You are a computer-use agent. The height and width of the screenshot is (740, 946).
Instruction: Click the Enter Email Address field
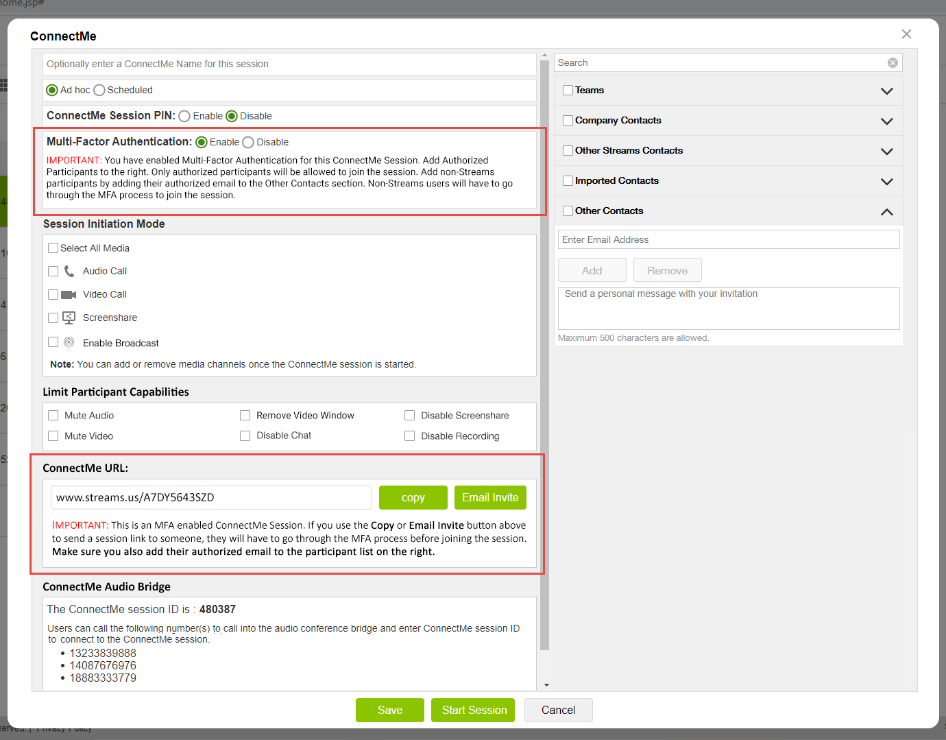point(728,240)
